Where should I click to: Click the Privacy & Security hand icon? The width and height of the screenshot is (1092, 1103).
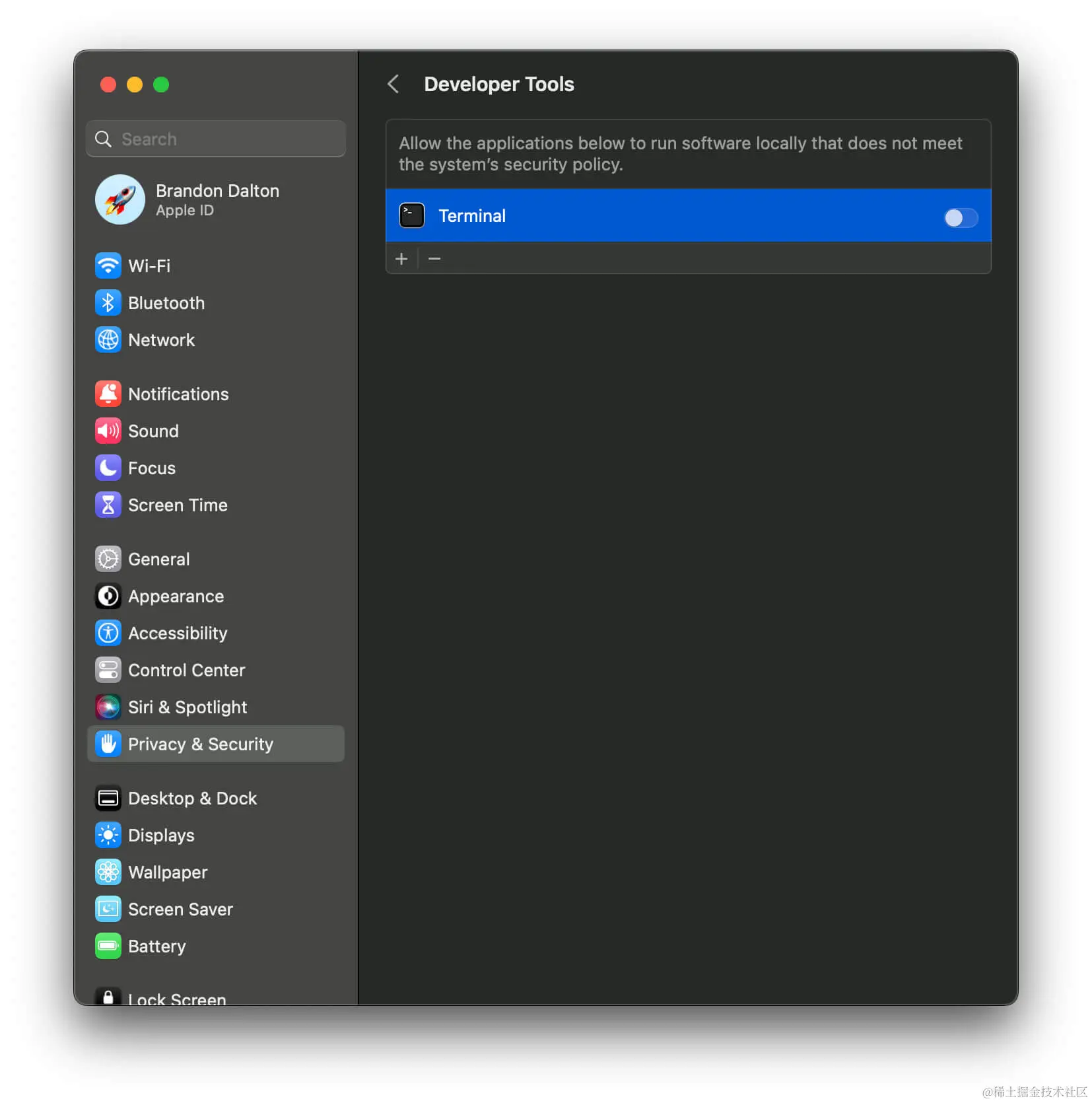tap(108, 744)
